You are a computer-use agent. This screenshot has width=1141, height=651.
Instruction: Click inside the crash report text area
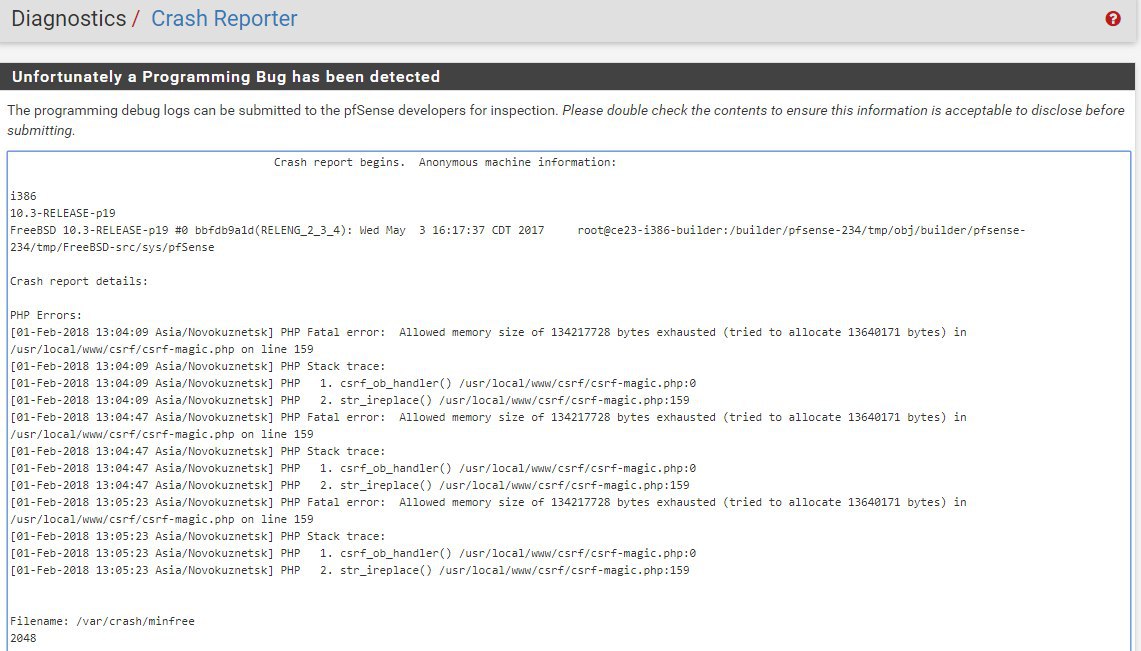pyautogui.click(x=569, y=400)
